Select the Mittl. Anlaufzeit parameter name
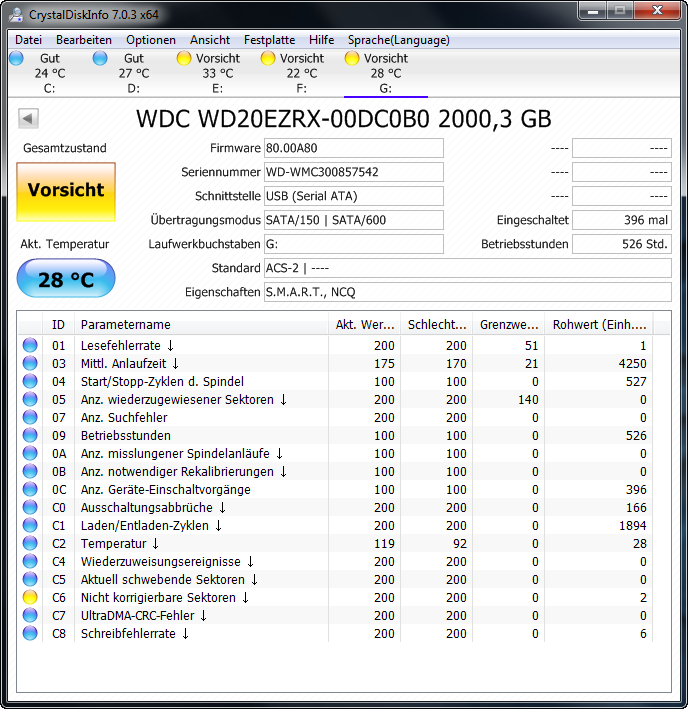The image size is (688, 709). [x=123, y=364]
